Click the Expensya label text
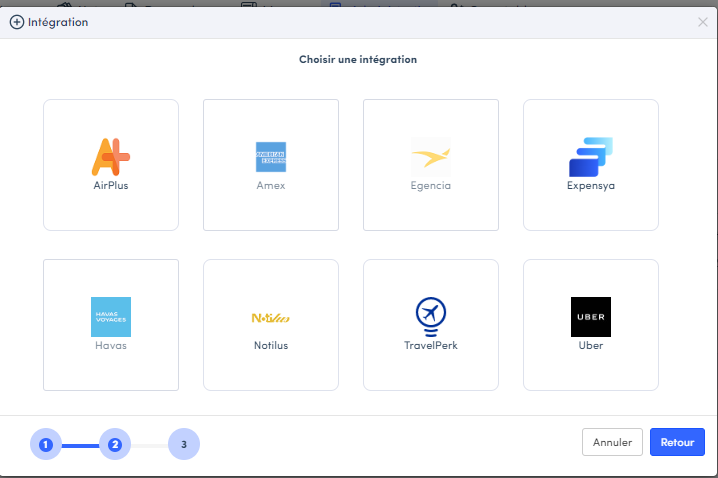The height and width of the screenshot is (478, 718). pos(591,185)
